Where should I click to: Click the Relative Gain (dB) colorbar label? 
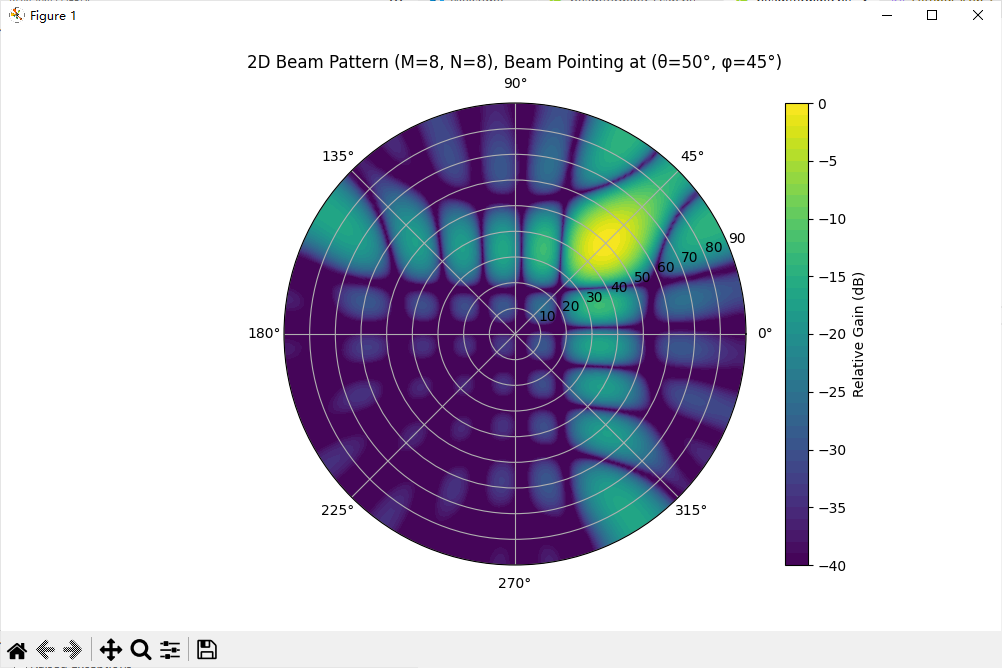tap(858, 334)
